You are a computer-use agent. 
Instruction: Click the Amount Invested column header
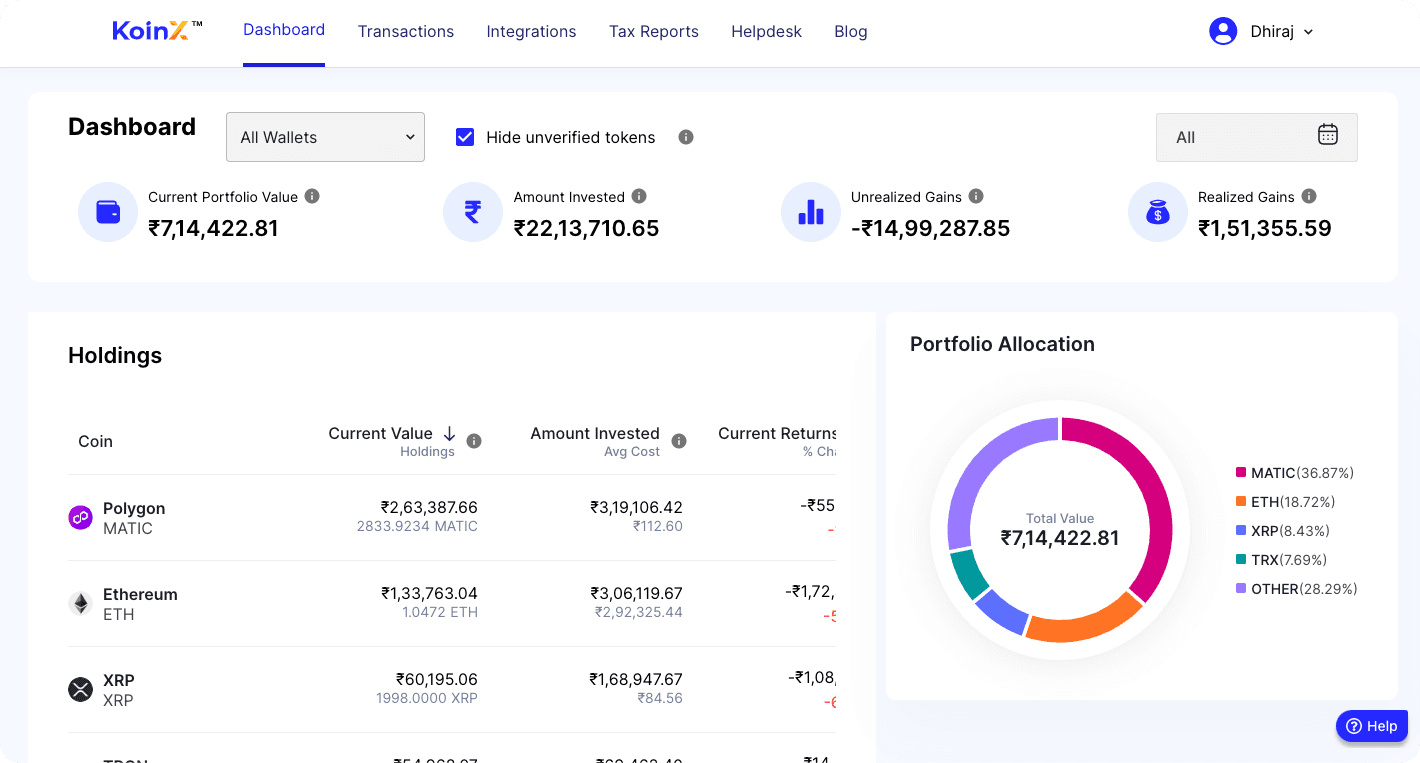click(595, 433)
